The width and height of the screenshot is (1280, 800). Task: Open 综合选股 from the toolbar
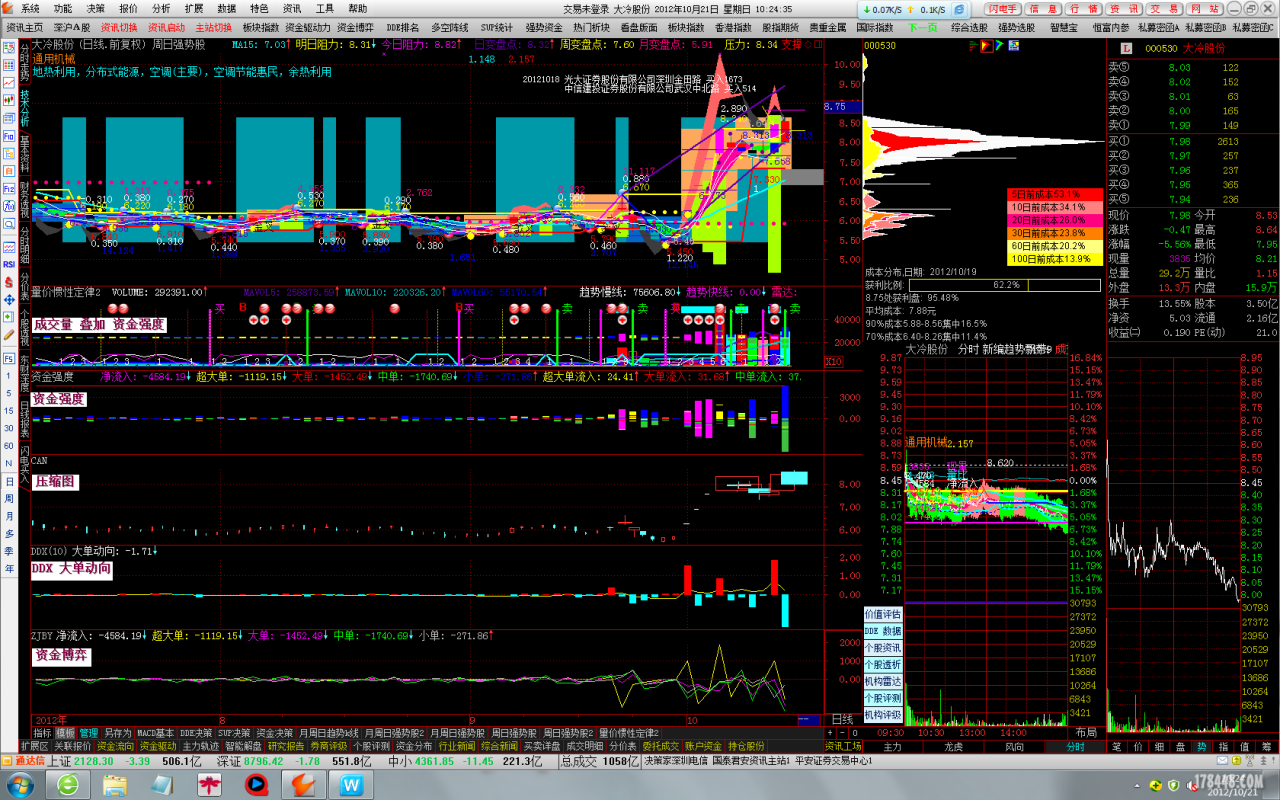(x=969, y=27)
